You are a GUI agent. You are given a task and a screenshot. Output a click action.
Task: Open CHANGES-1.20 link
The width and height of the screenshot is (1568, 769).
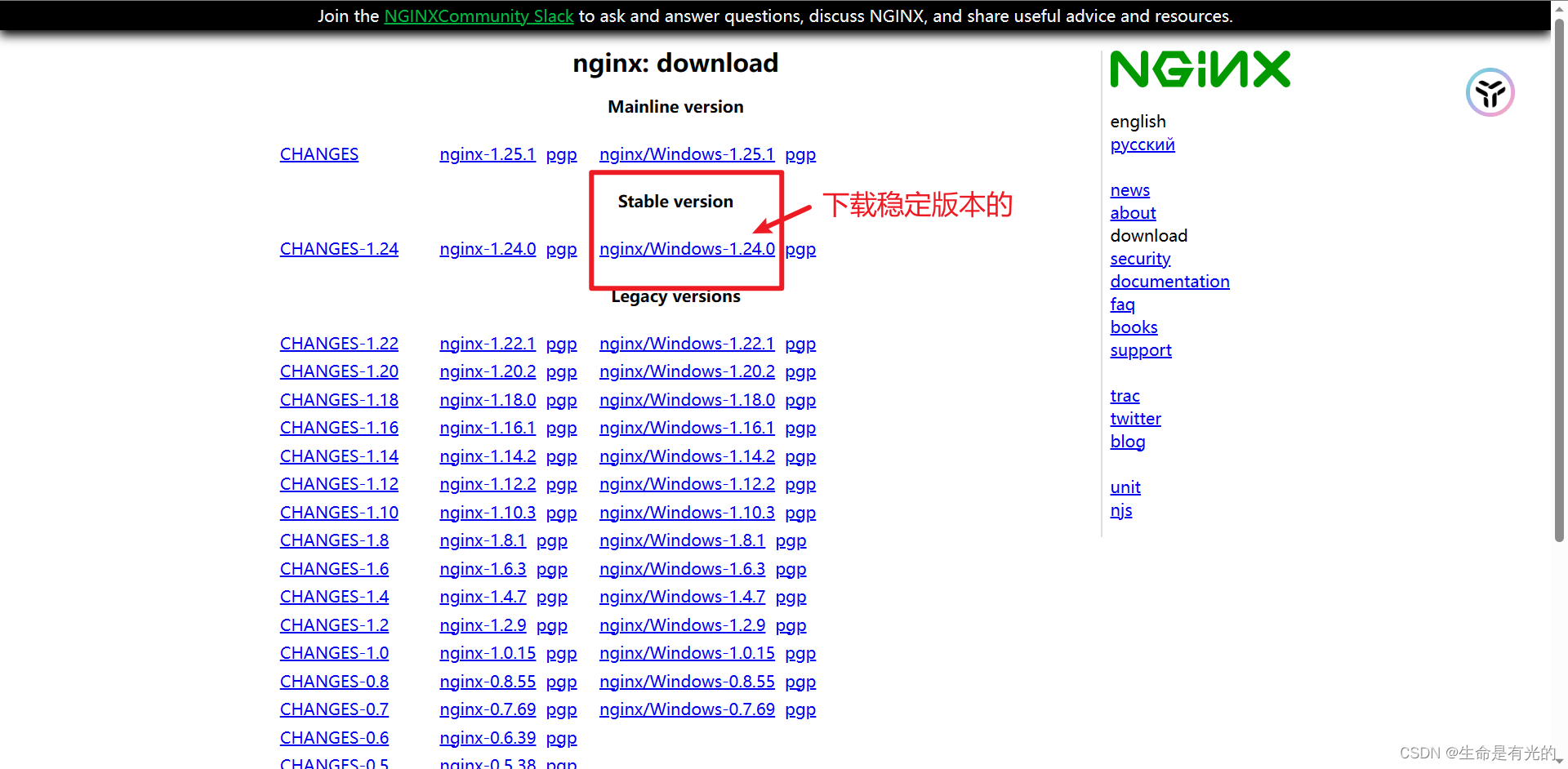[339, 371]
